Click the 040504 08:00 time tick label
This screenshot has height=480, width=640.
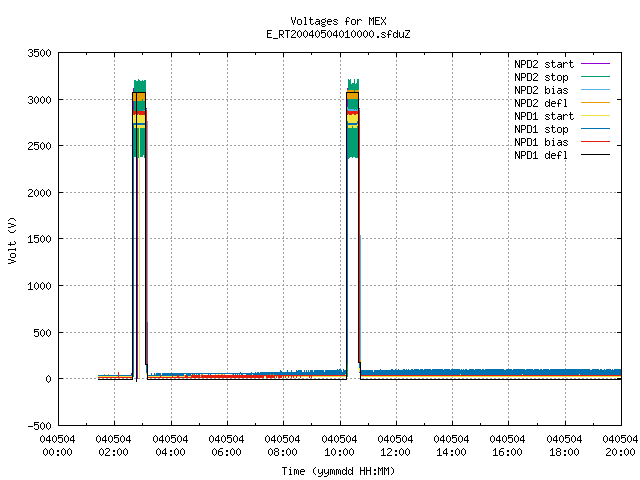282,446
